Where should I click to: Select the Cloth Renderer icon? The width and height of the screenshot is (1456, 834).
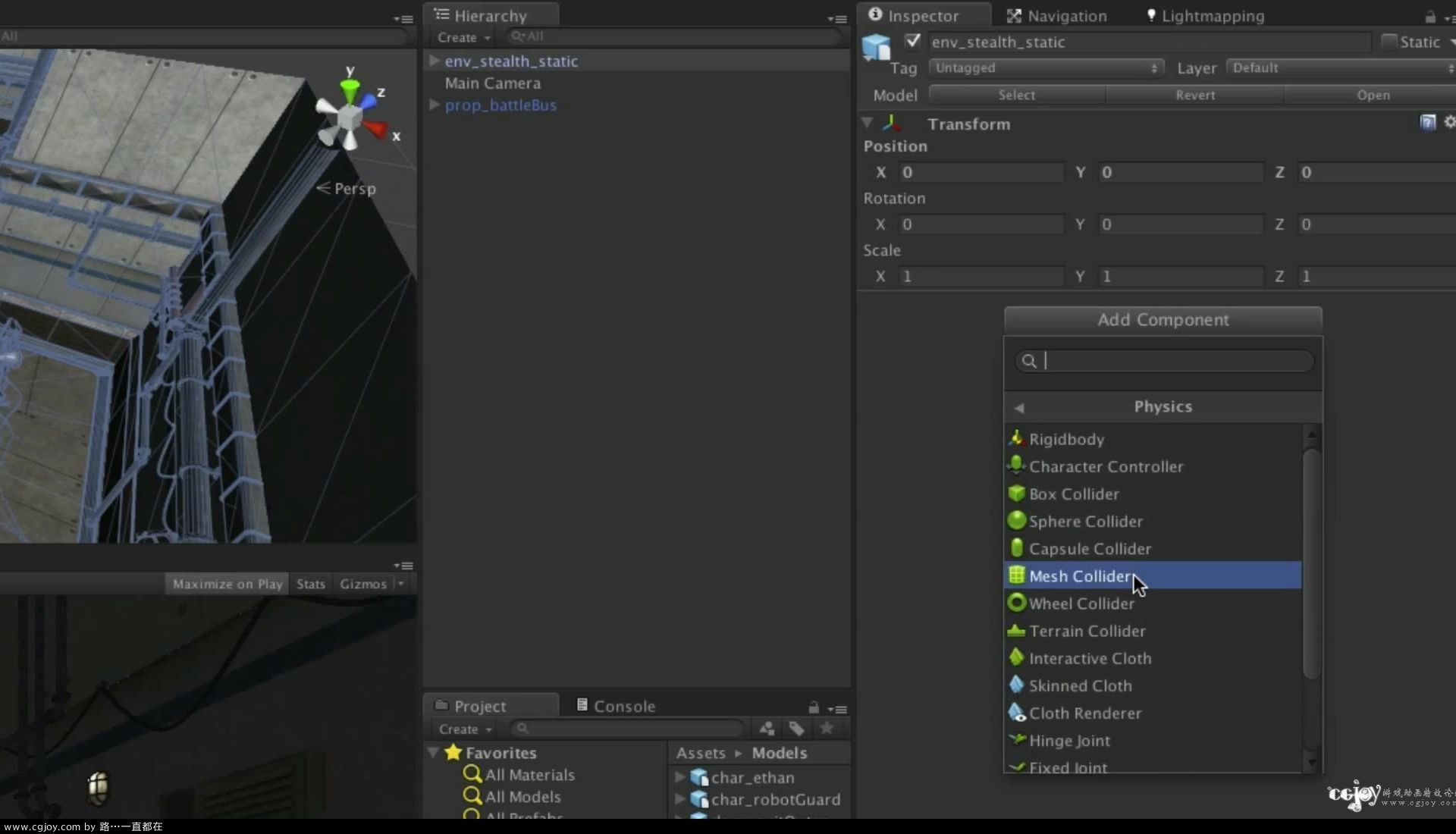[1016, 712]
